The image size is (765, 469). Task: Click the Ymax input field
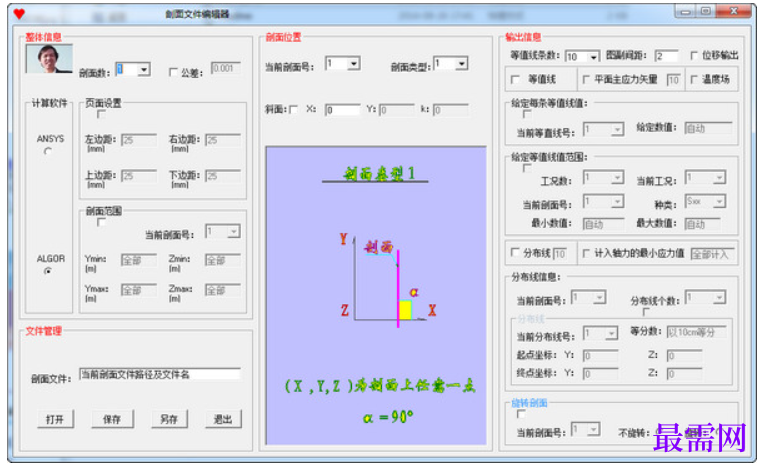(139, 290)
